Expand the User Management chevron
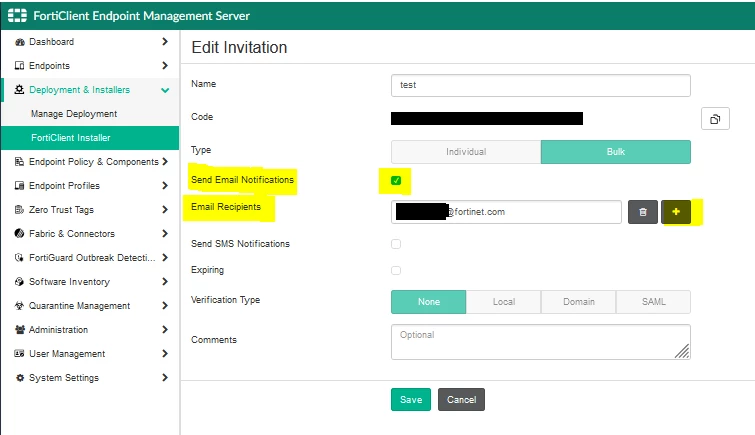 [x=165, y=354]
